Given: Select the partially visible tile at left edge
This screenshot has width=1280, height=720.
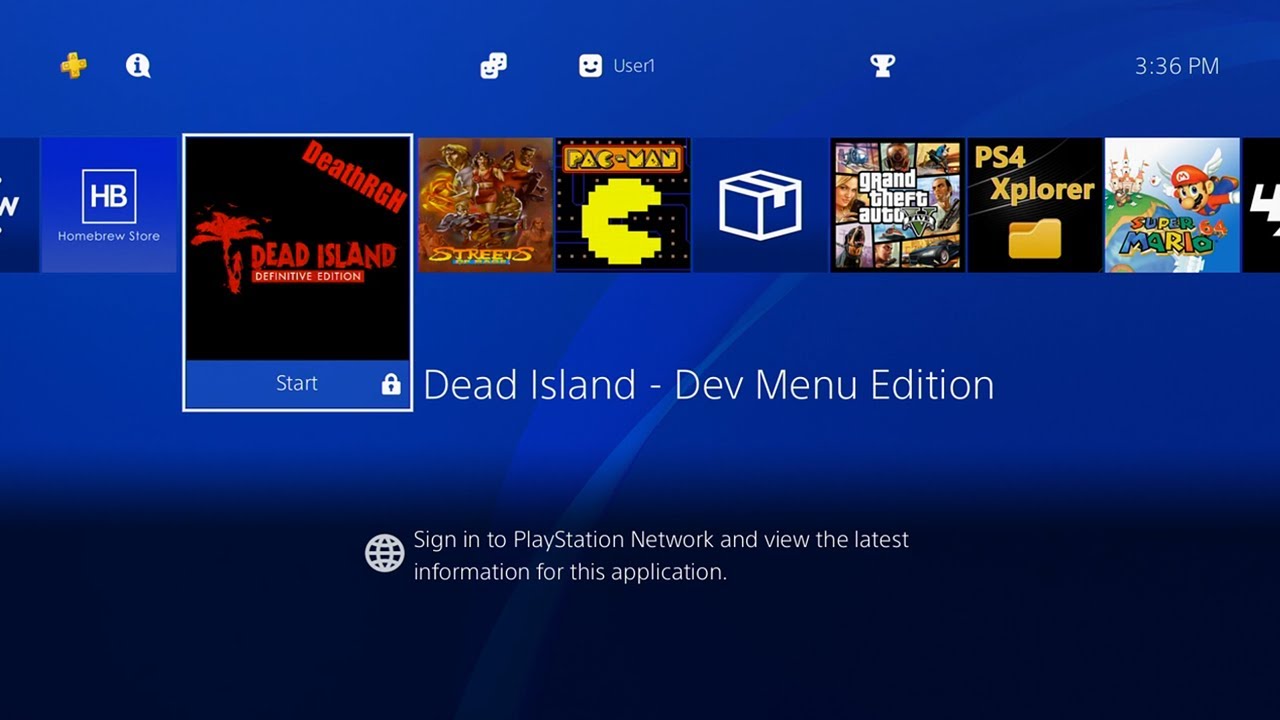Looking at the screenshot, I should tap(19, 205).
